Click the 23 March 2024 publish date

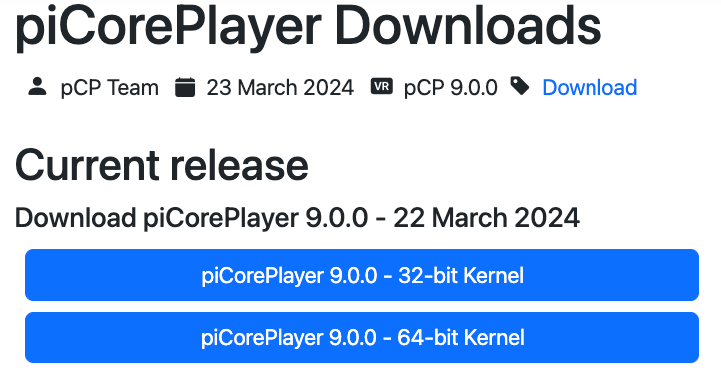(x=280, y=87)
